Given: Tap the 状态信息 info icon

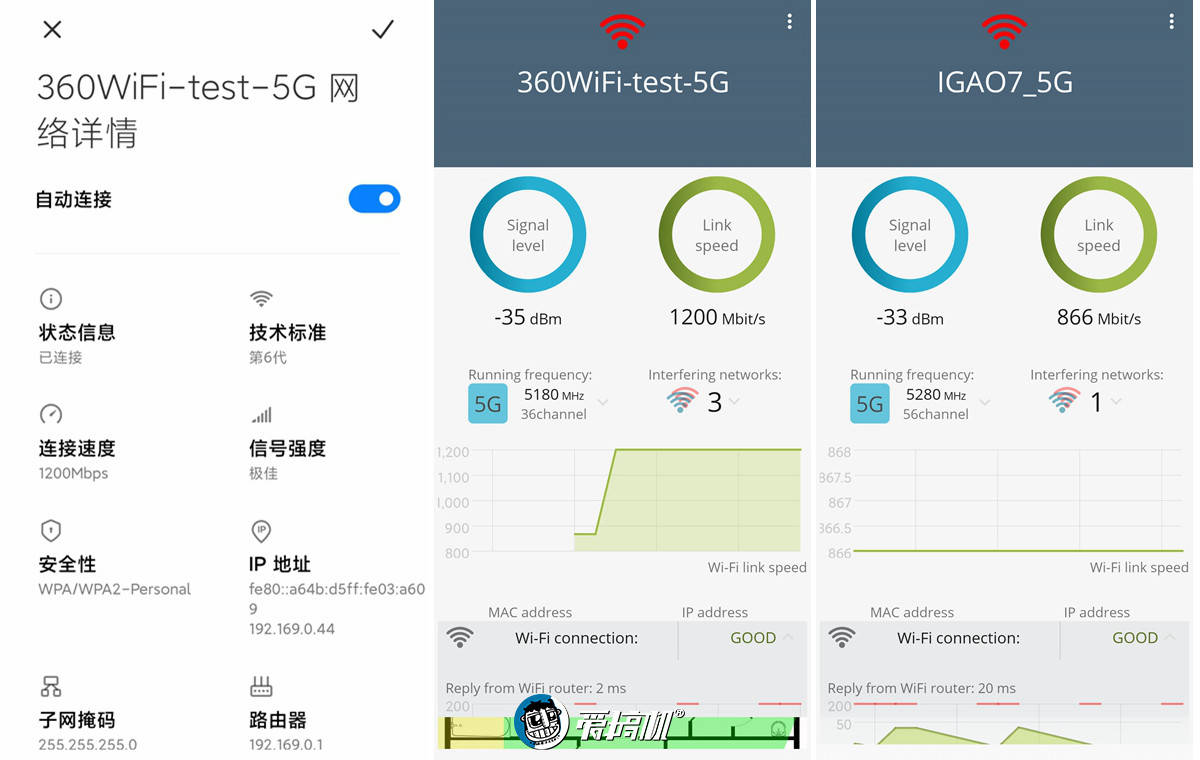Looking at the screenshot, I should coord(51,298).
